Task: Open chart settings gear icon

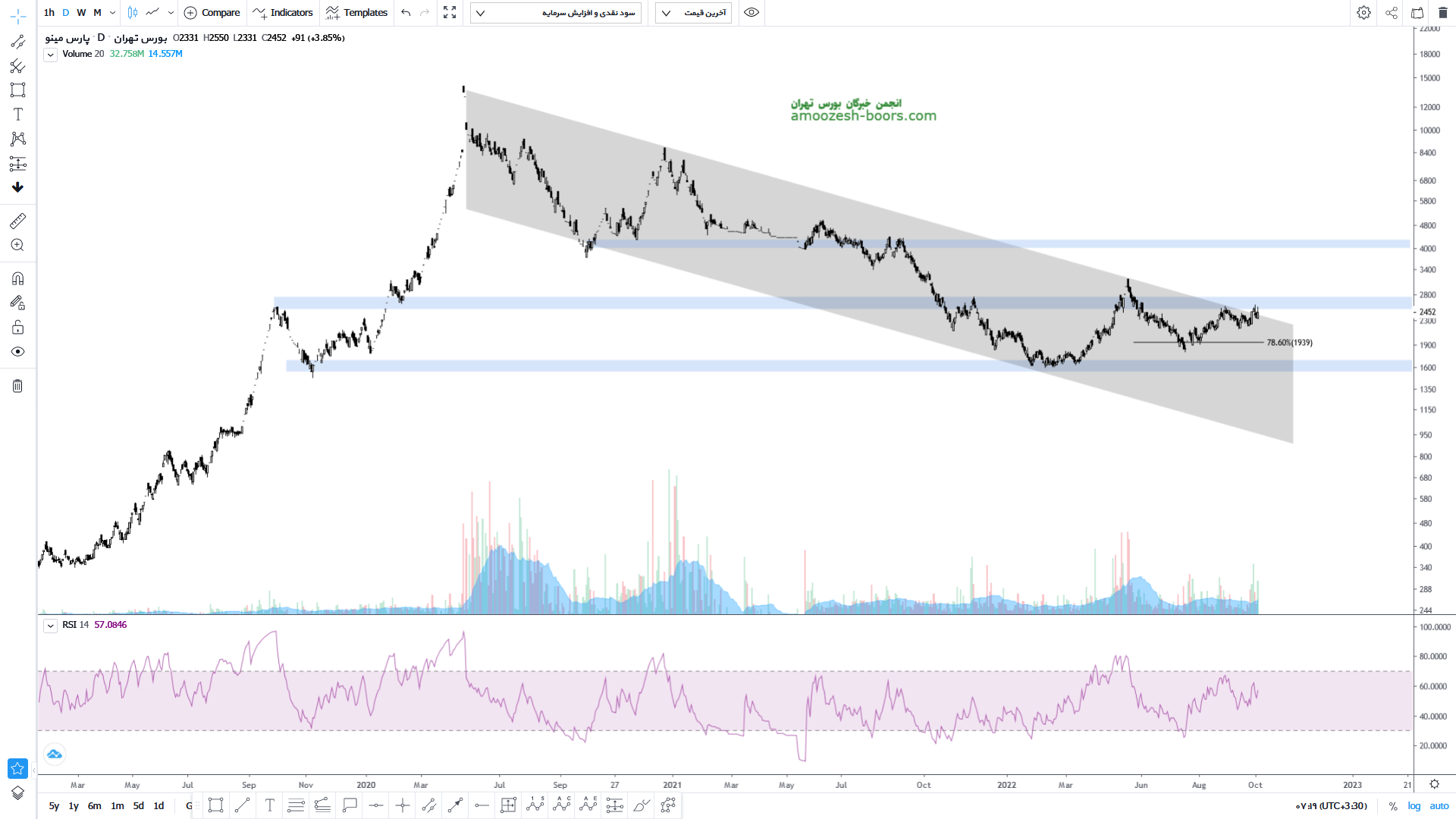Action: pos(1363,13)
